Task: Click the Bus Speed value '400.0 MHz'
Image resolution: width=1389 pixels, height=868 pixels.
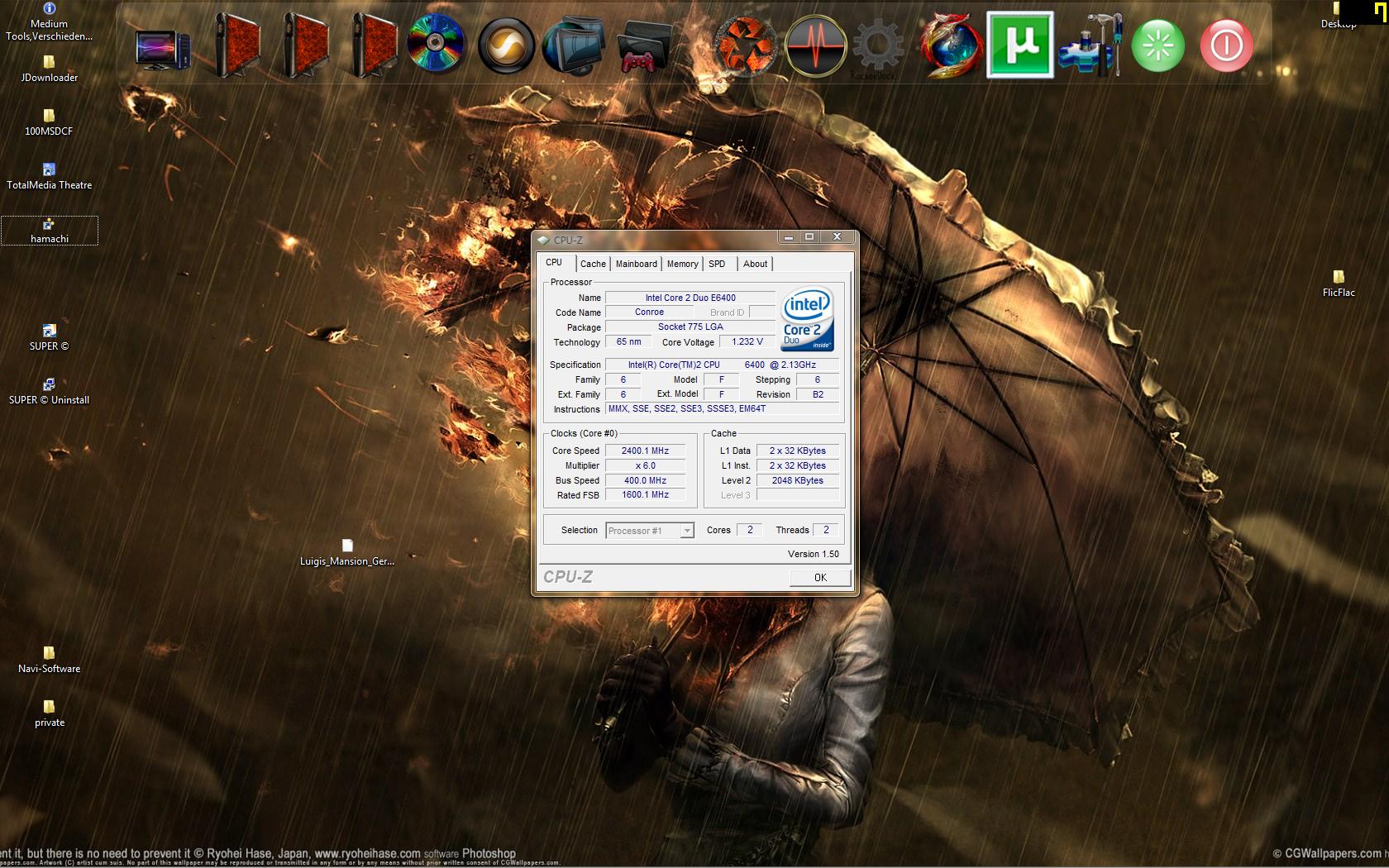Action: pos(645,480)
